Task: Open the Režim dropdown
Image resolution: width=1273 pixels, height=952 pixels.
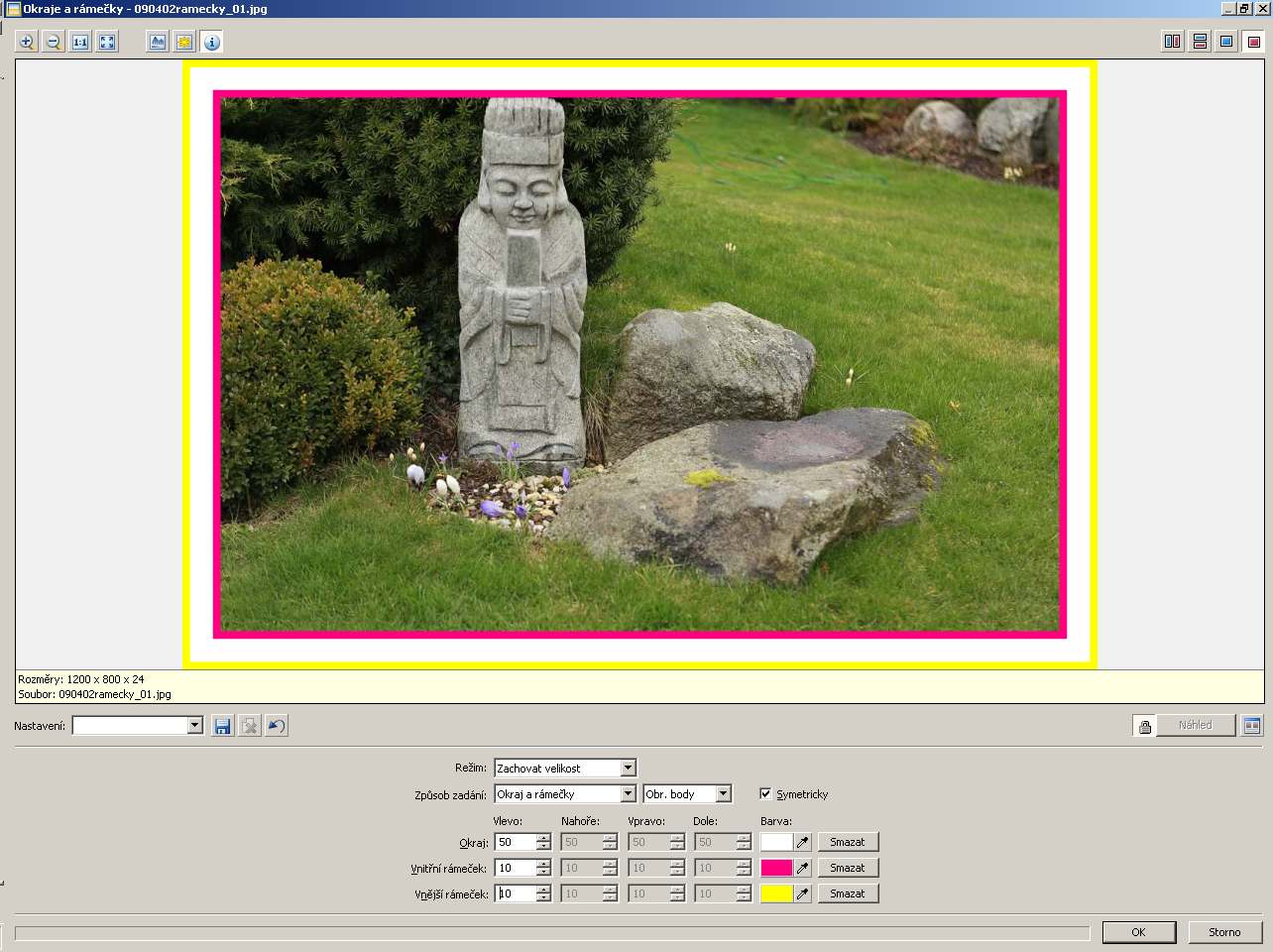Action: tap(628, 768)
